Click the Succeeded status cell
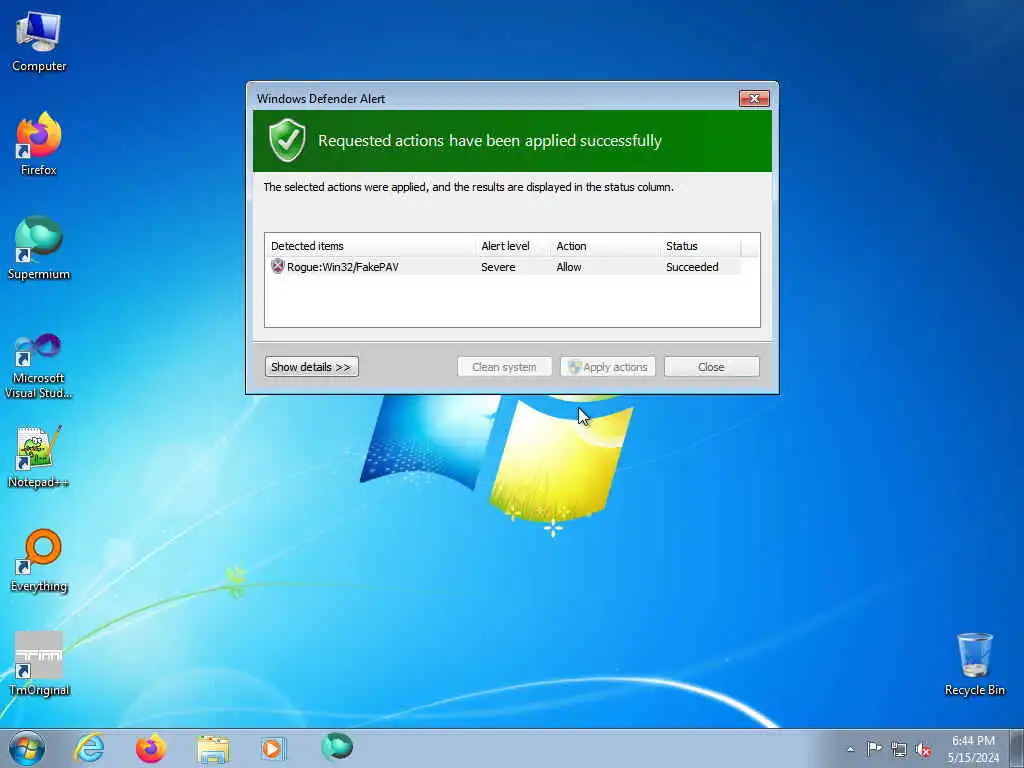The image size is (1024, 768). [x=692, y=266]
